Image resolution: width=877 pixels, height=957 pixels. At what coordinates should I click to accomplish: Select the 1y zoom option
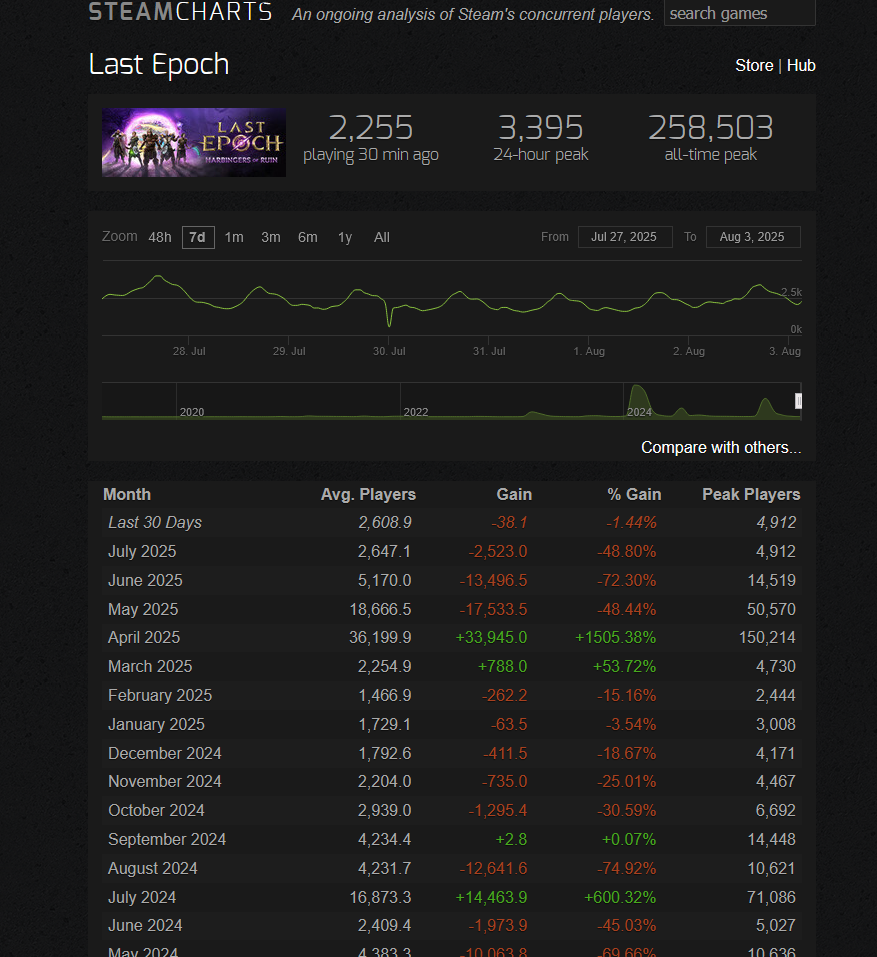pos(345,237)
